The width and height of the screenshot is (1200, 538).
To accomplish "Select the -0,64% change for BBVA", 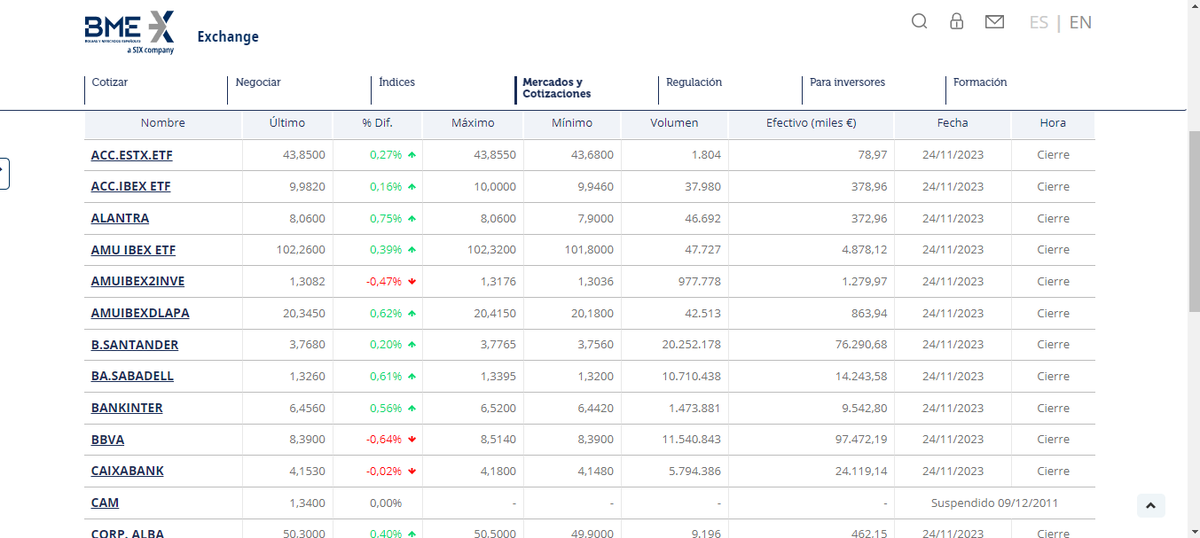I will (x=384, y=440).
